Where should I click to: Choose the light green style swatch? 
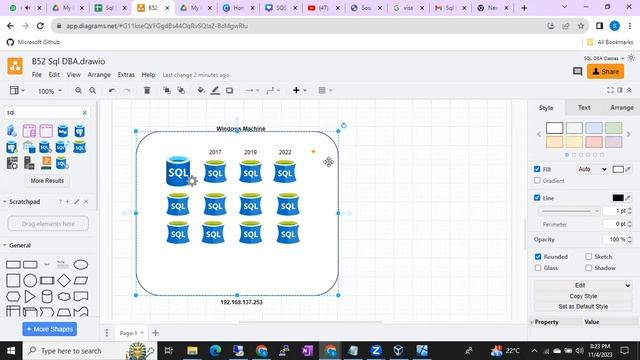pyautogui.click(x=613, y=128)
